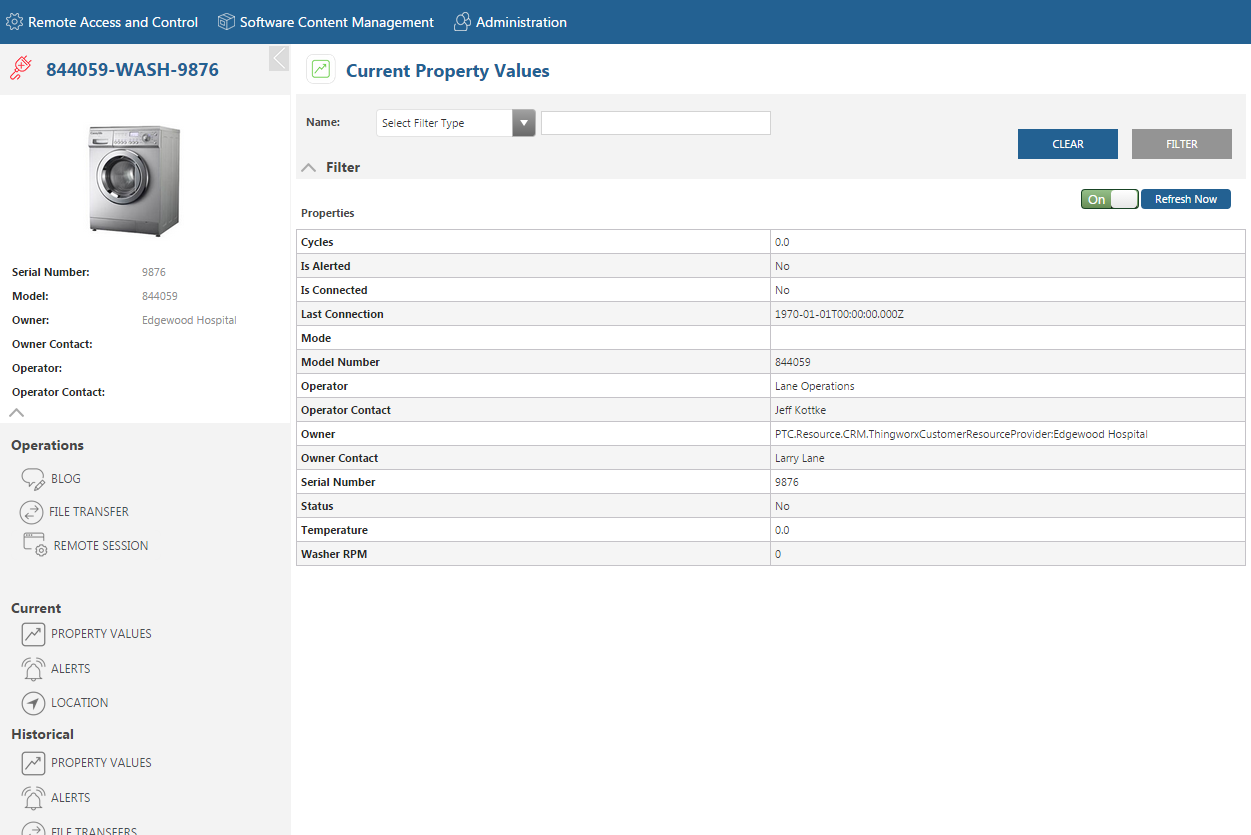This screenshot has width=1251, height=835.
Task: Open Remote Access and Control menu
Action: pyautogui.click(x=102, y=22)
